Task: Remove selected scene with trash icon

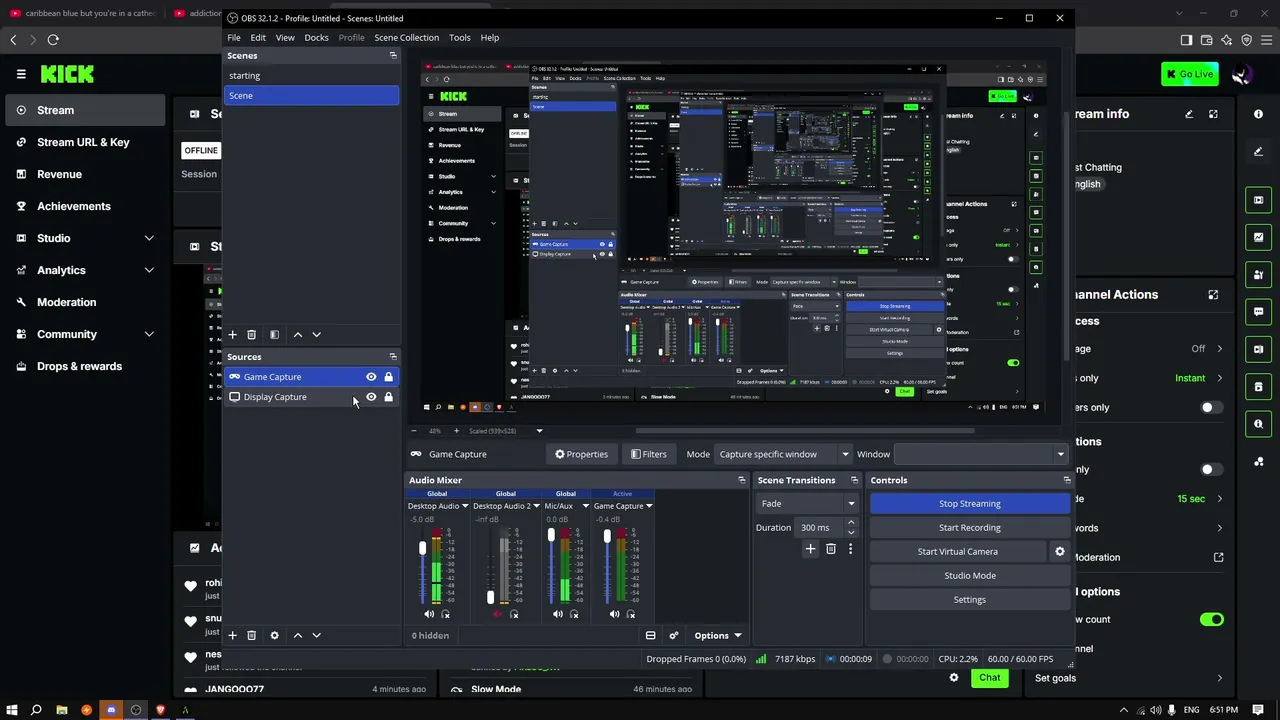Action: 251,334
